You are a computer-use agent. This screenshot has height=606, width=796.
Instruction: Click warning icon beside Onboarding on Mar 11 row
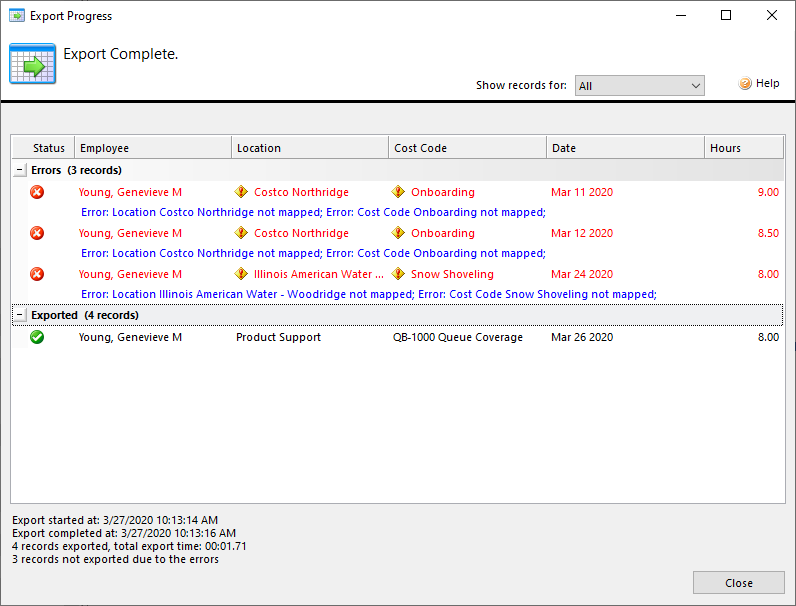click(x=398, y=192)
